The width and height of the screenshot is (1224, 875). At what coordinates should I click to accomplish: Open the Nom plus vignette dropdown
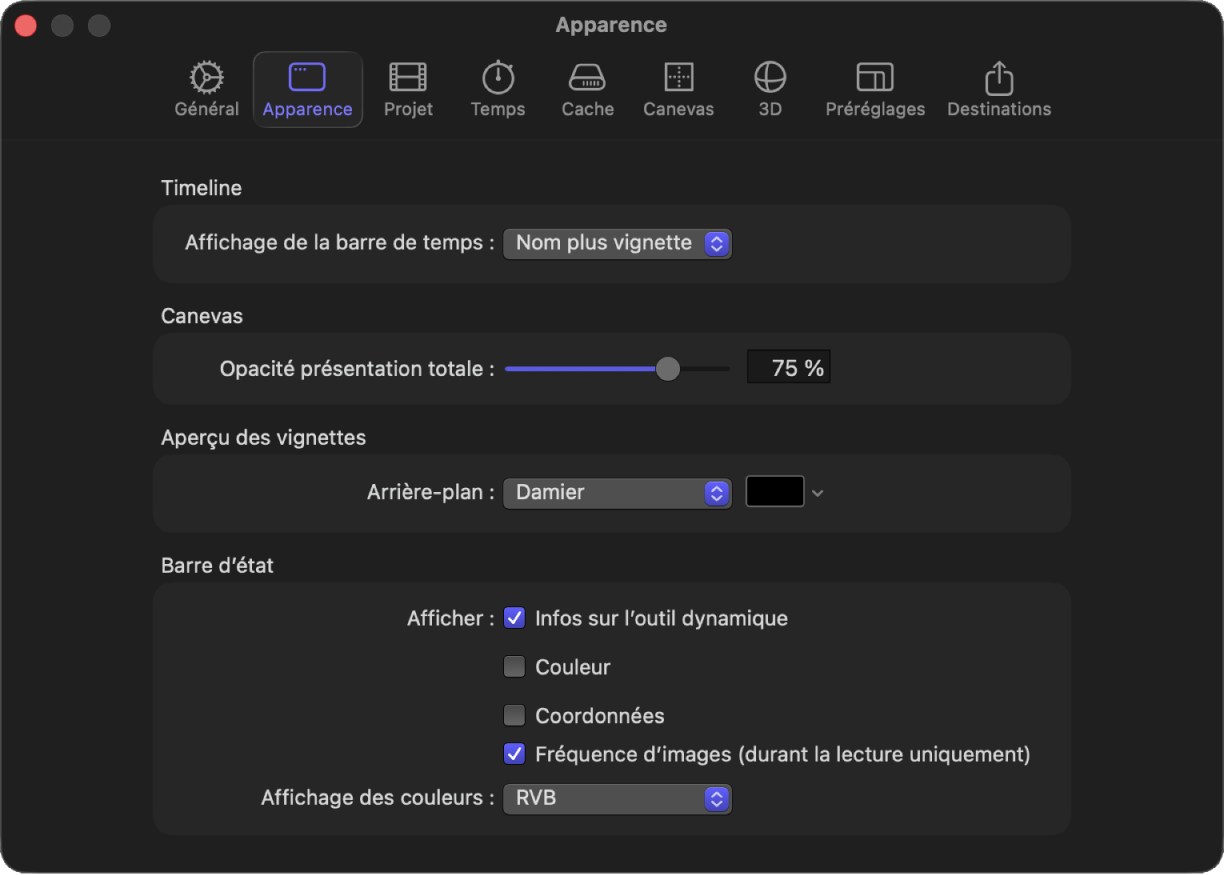pos(617,243)
